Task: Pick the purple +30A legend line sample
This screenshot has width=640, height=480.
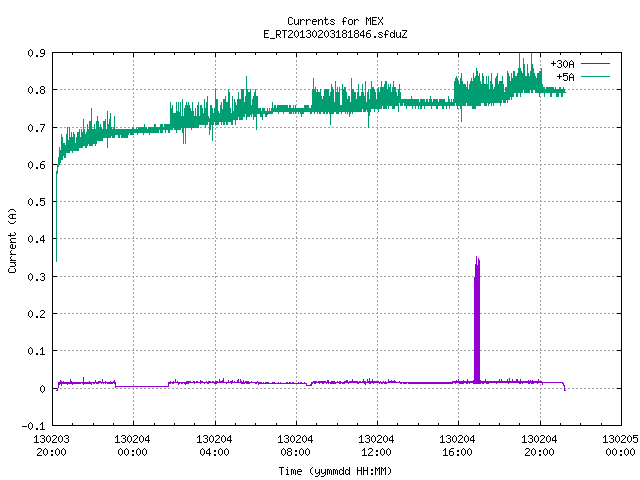Action: [595, 64]
